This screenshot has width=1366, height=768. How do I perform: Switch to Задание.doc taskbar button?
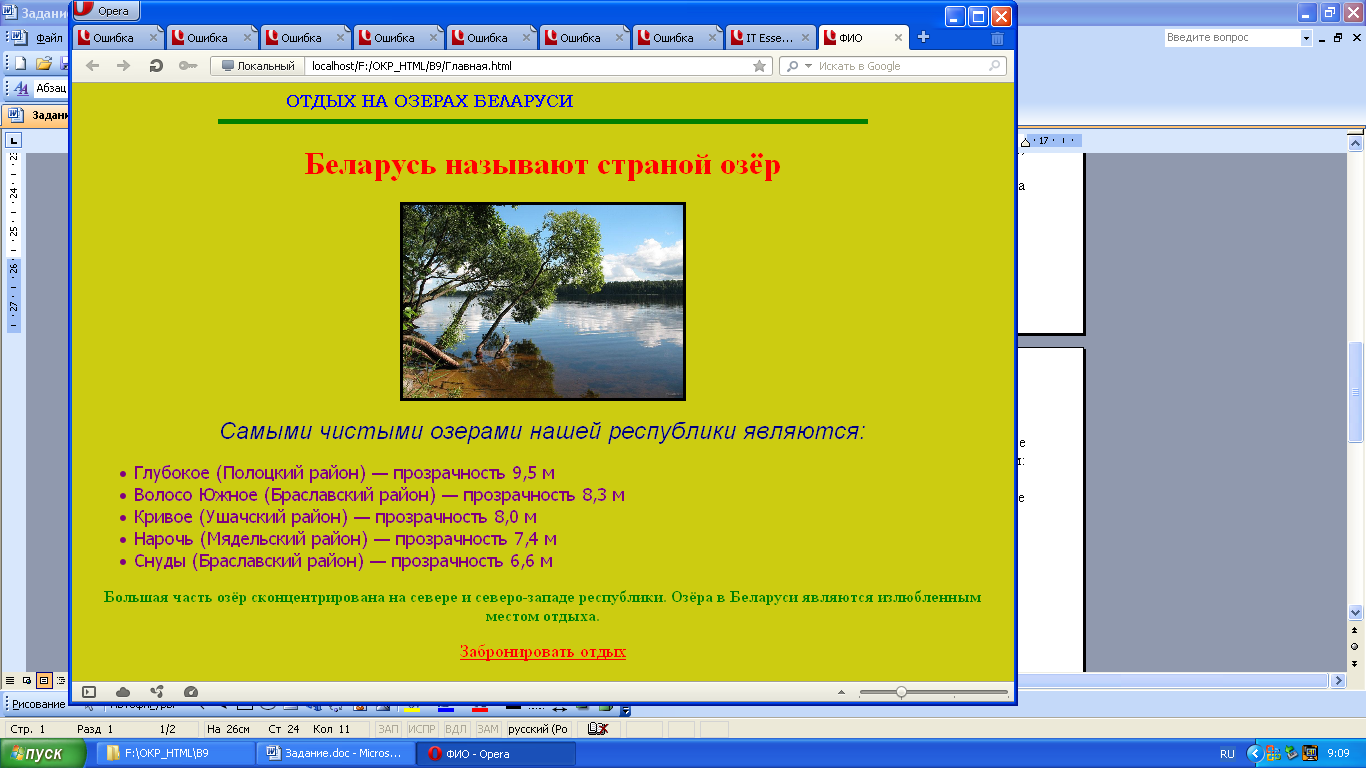click(x=335, y=753)
